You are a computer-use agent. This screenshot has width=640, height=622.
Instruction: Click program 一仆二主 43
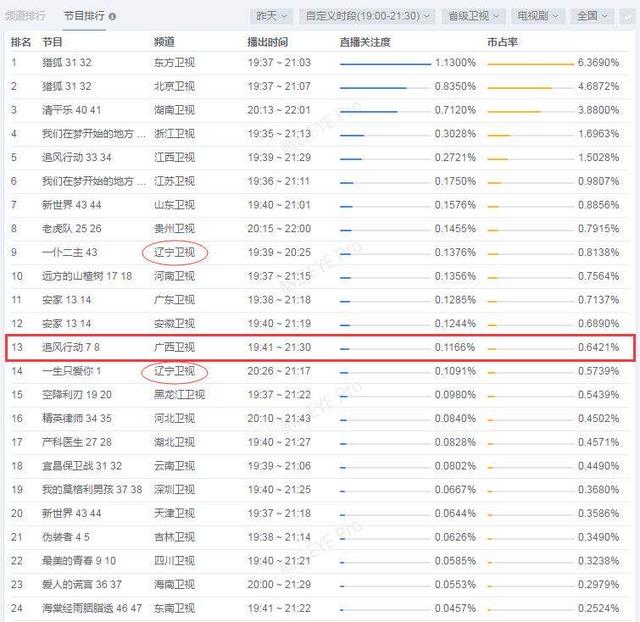click(x=70, y=252)
